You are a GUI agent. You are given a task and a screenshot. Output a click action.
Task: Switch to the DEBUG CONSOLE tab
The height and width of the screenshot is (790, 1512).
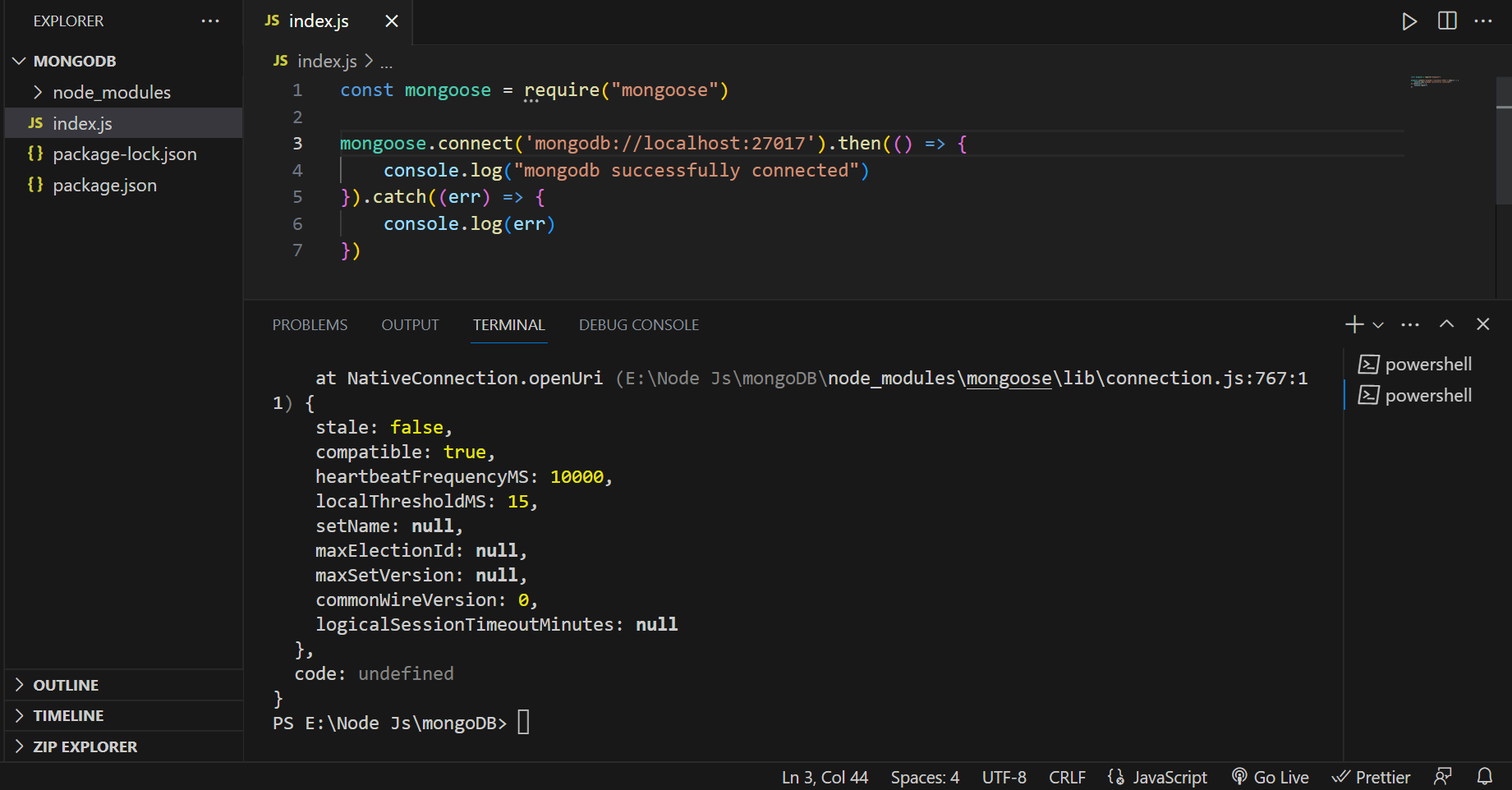(x=638, y=325)
